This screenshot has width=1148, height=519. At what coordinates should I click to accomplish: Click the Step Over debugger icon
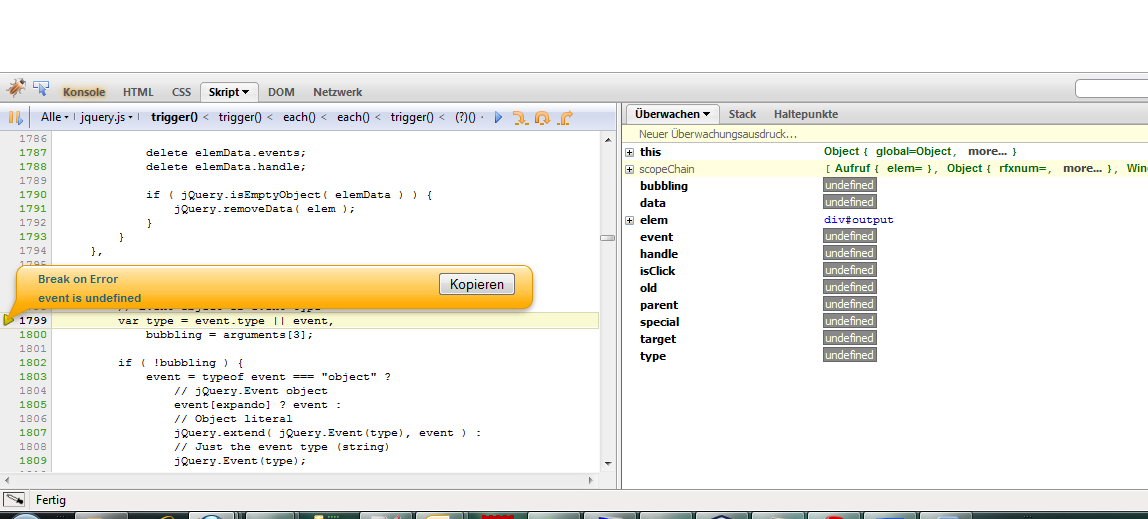click(x=542, y=118)
